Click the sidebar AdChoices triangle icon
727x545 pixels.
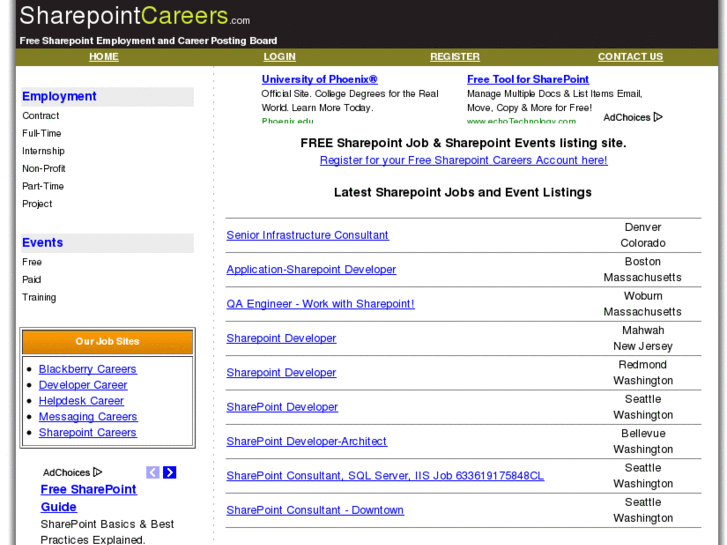97,472
